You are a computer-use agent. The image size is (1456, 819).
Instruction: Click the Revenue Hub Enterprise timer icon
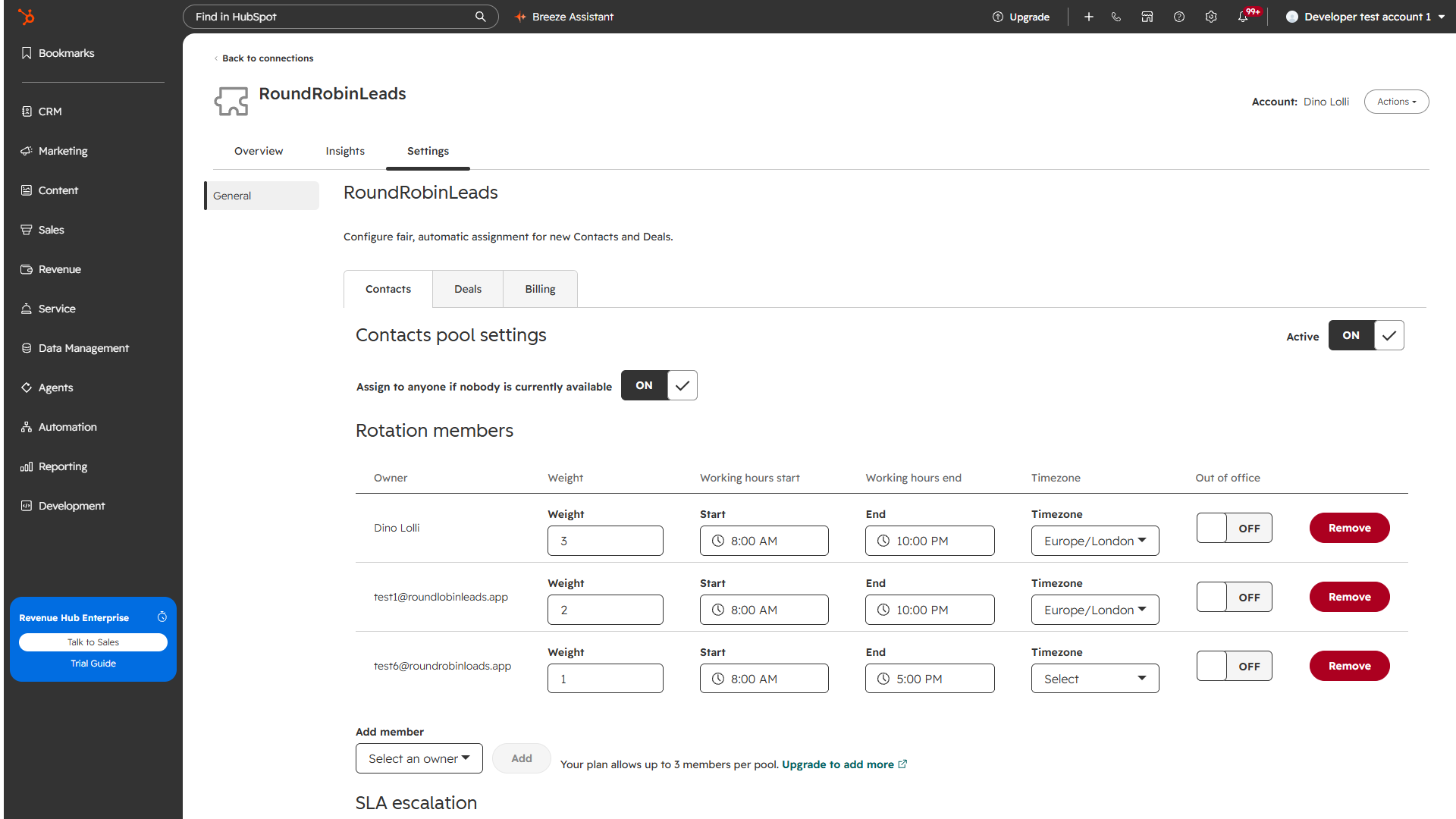(162, 617)
